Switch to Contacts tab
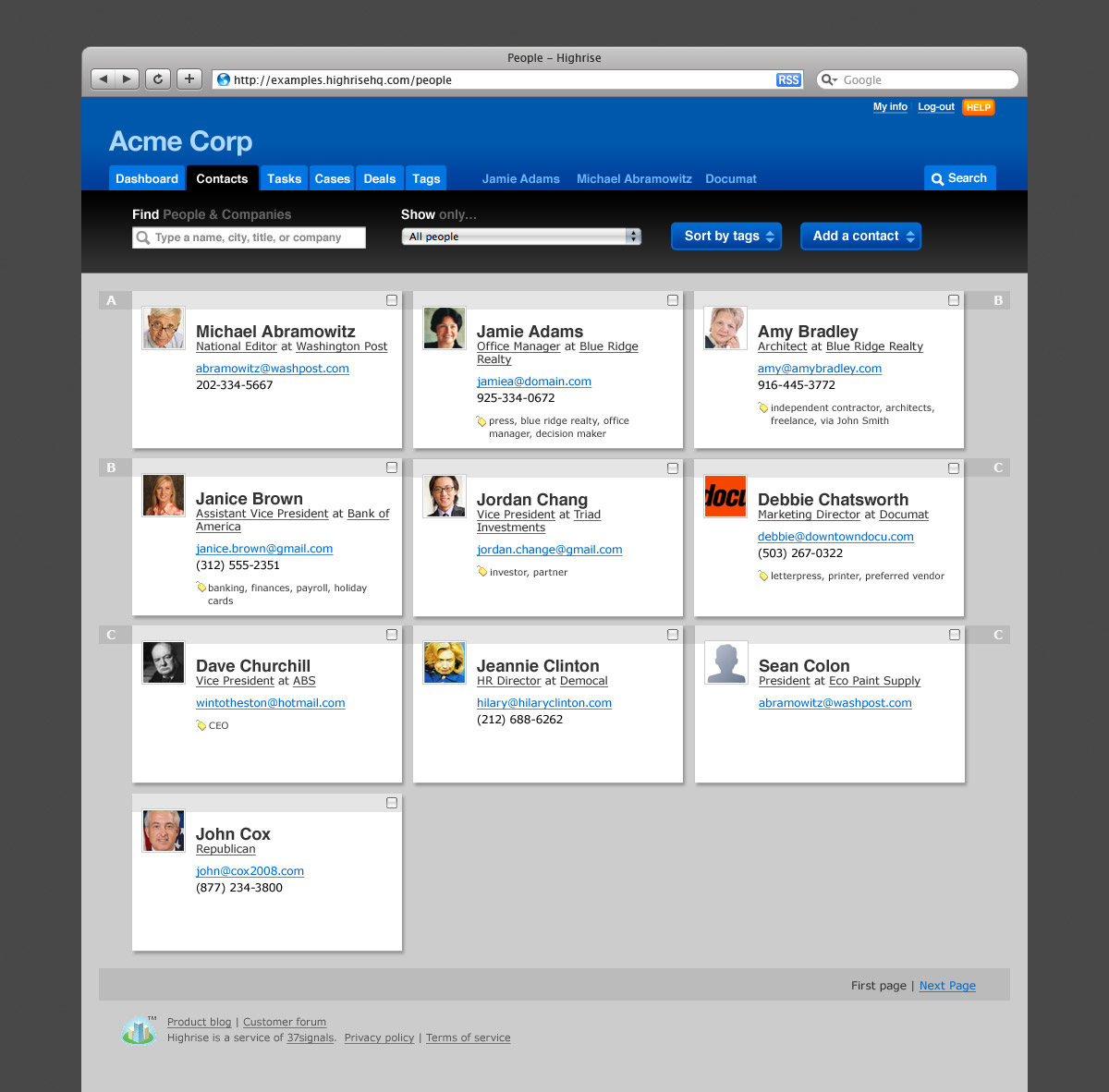 pyautogui.click(x=222, y=178)
